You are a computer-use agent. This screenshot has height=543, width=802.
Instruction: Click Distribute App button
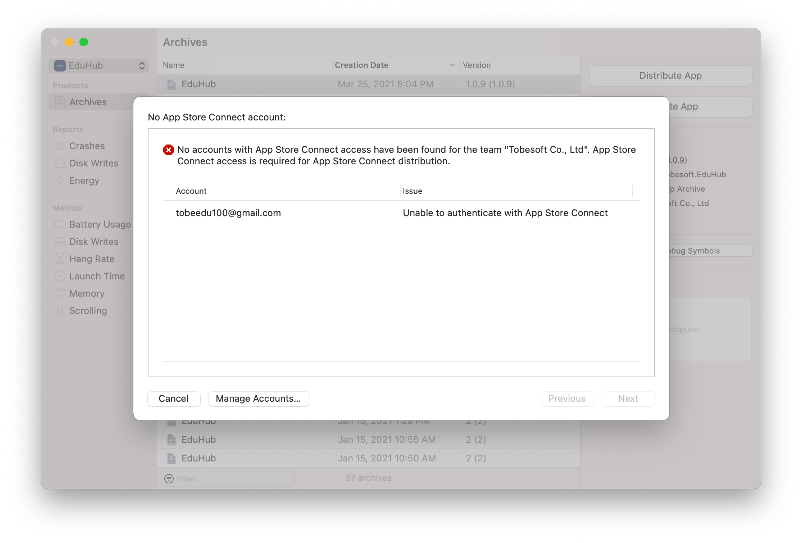click(x=670, y=76)
